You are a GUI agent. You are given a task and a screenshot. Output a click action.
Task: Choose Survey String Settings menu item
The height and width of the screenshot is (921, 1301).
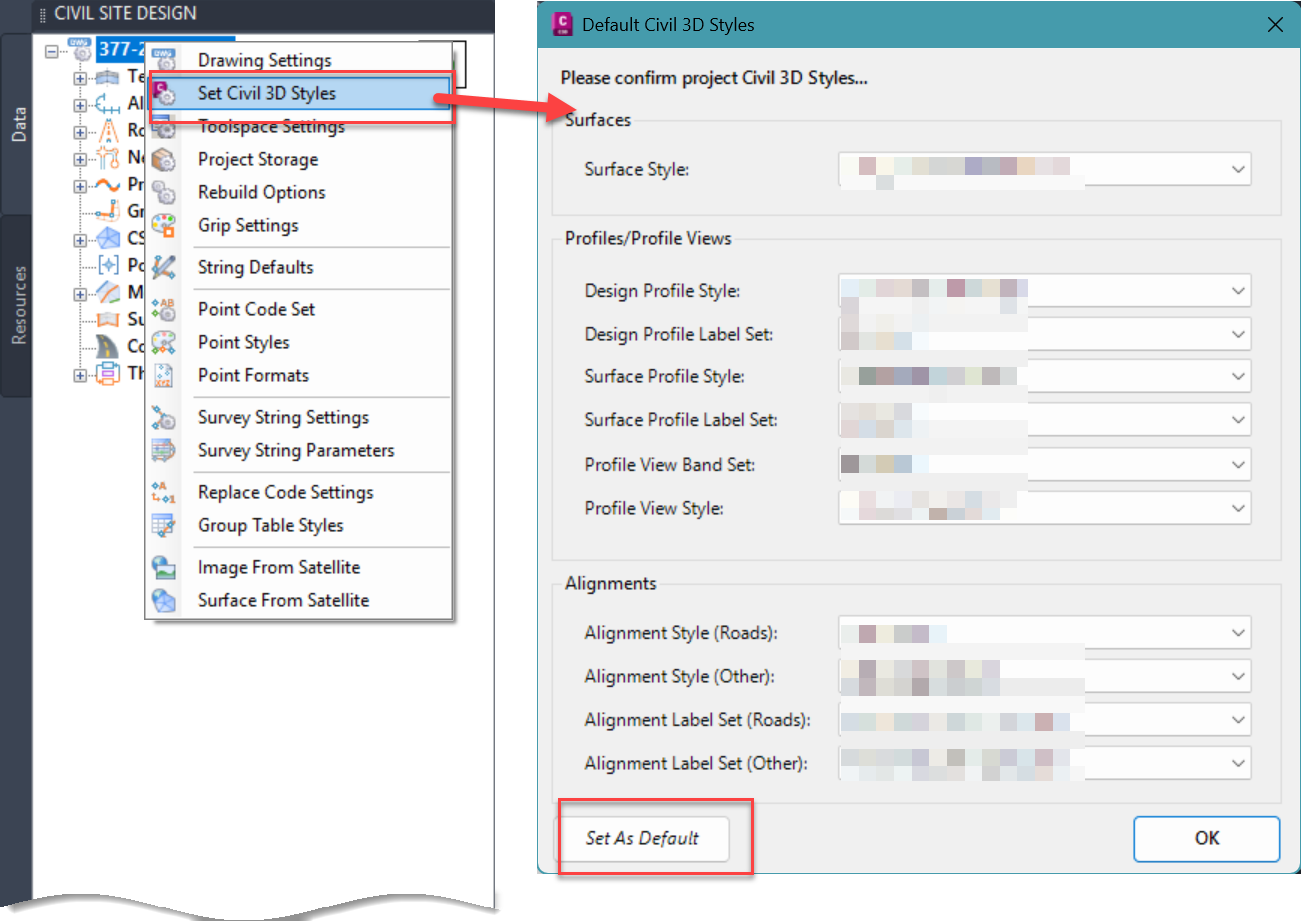point(300,417)
